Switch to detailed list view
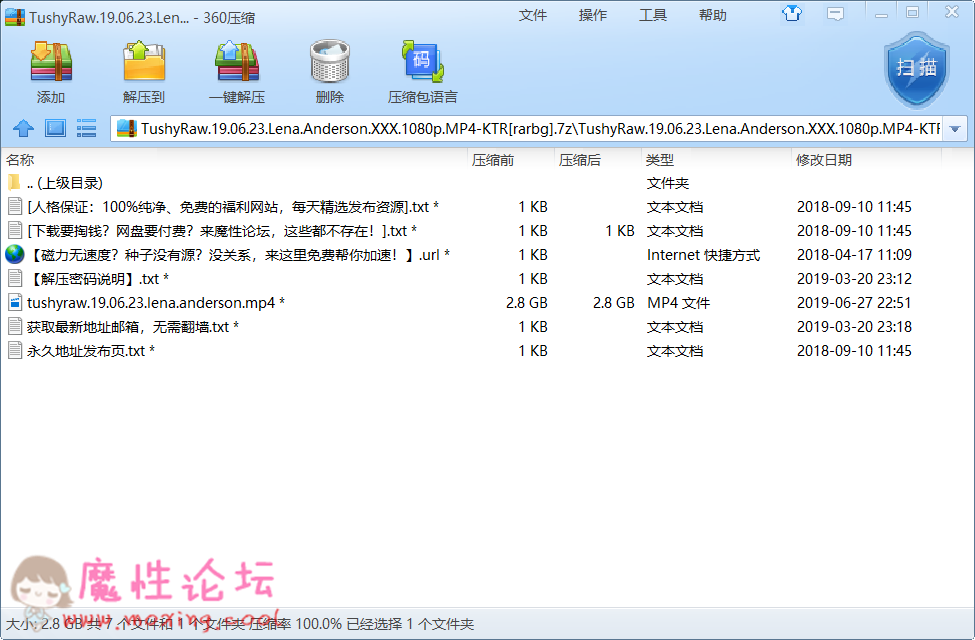The width and height of the screenshot is (975, 640). (86, 128)
